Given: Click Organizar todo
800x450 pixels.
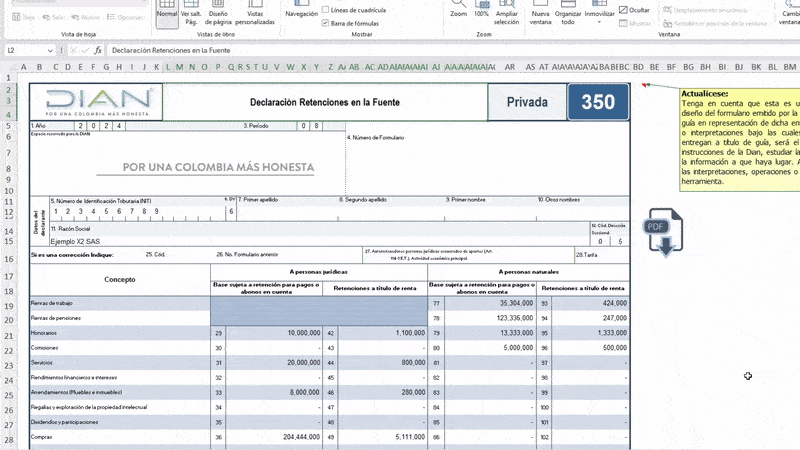Looking at the screenshot, I should point(568,15).
